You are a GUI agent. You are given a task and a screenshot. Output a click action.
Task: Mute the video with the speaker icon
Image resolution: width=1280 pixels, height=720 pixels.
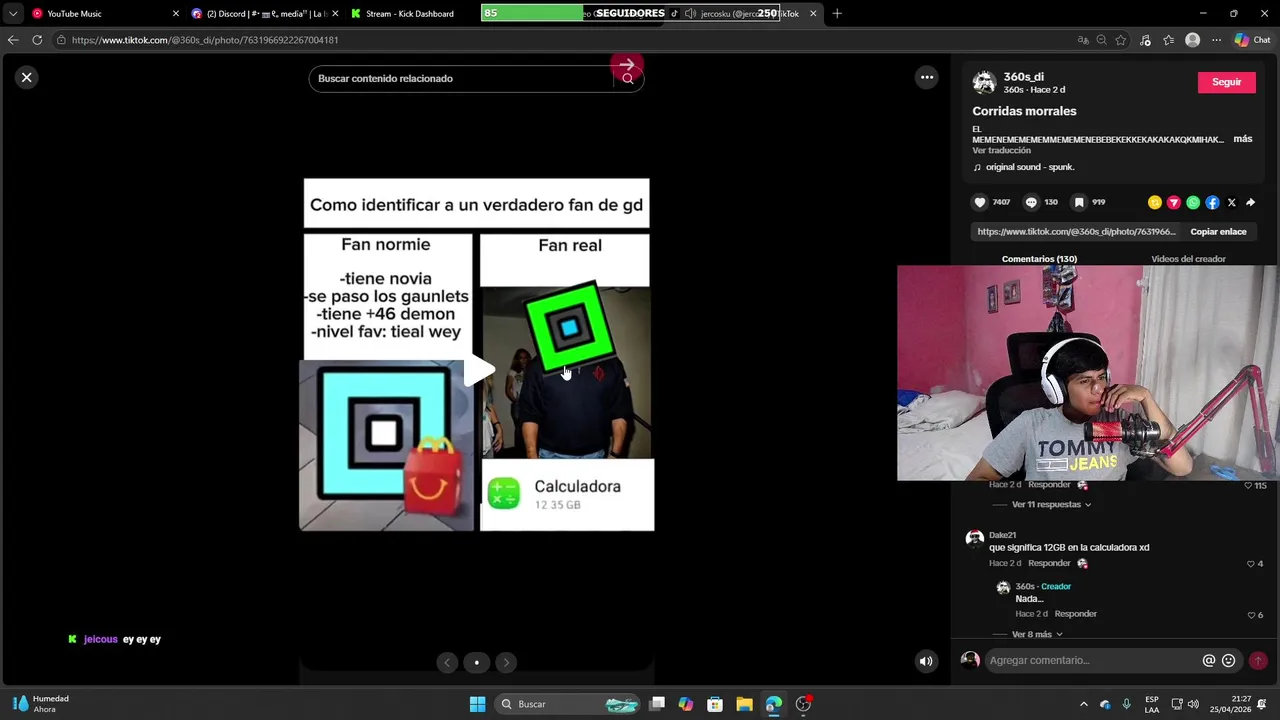[926, 660]
